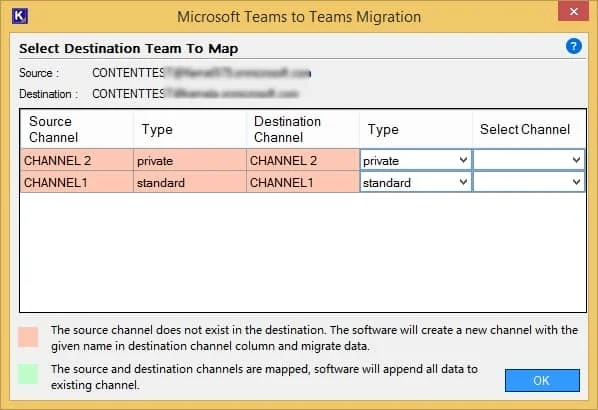Viewport: 598px width, 410px height.
Task: Click the Source Channel column header
Action: tap(77, 129)
